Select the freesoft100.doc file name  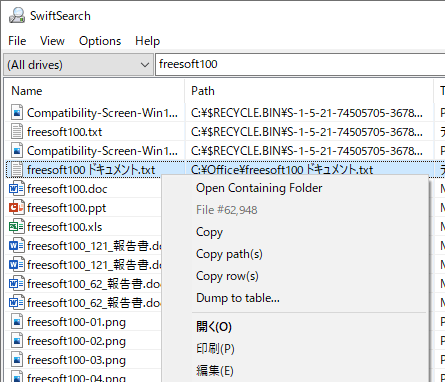[67, 189]
